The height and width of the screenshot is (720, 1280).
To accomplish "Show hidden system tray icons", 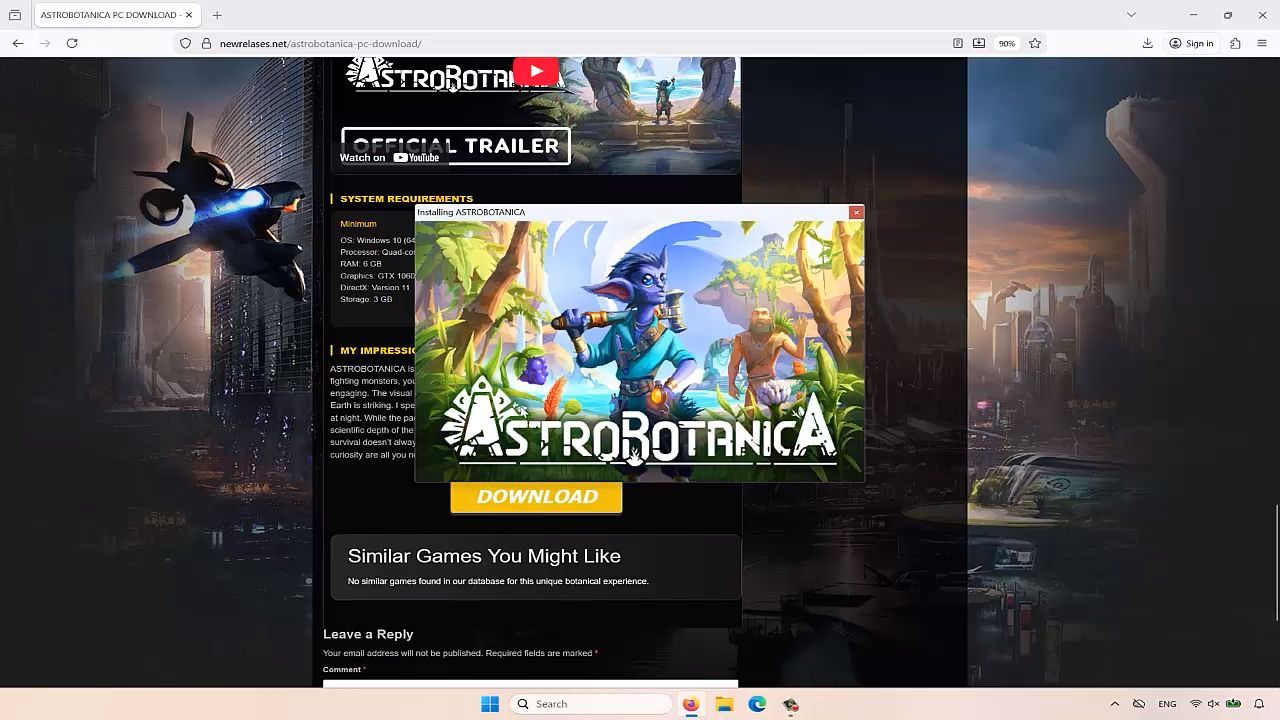I will tap(1114, 704).
